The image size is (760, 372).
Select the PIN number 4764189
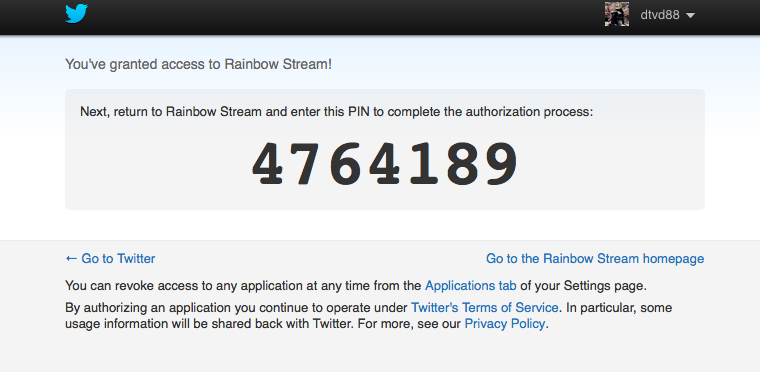coord(385,164)
